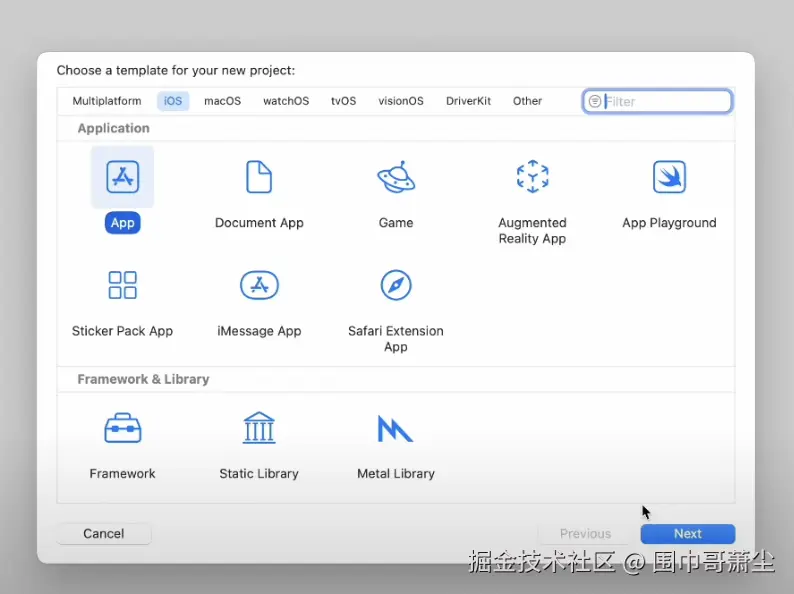Screen dimensions: 794x594
Task: Select the Static Library building icon
Action: 259,428
